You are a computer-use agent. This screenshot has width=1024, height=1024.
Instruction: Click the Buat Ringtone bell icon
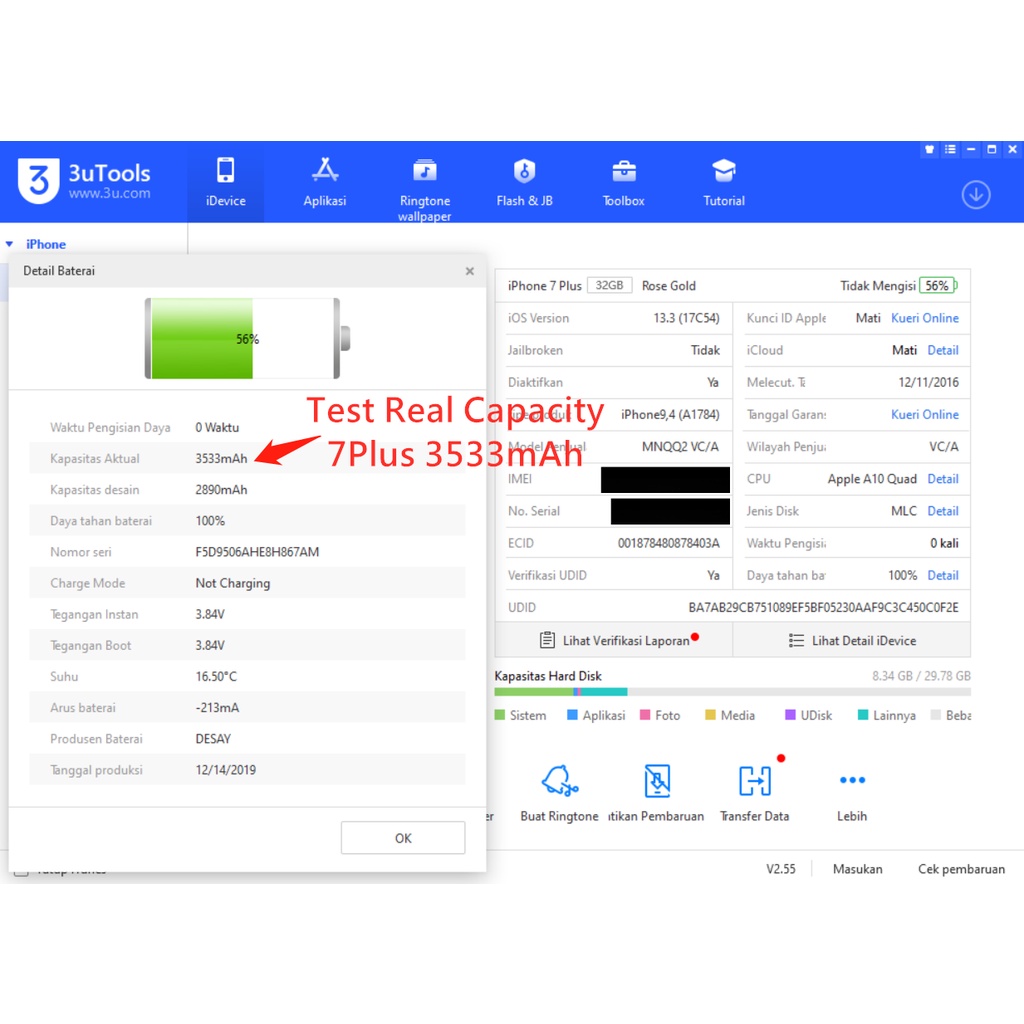click(559, 781)
